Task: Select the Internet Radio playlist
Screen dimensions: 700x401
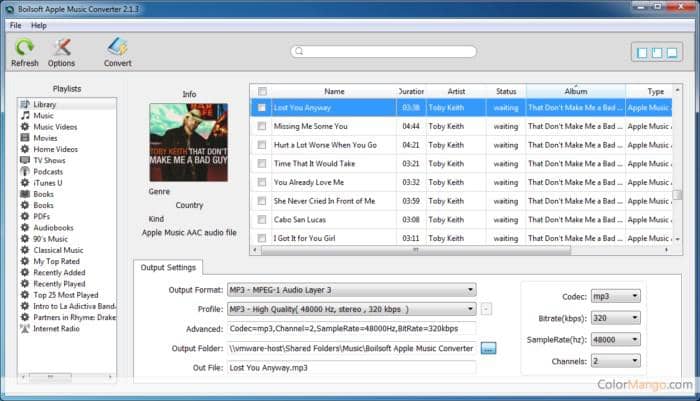Action: (58, 327)
